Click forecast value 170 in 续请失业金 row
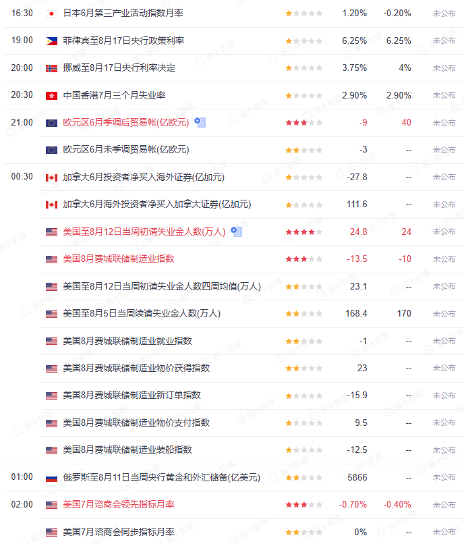 click(404, 313)
